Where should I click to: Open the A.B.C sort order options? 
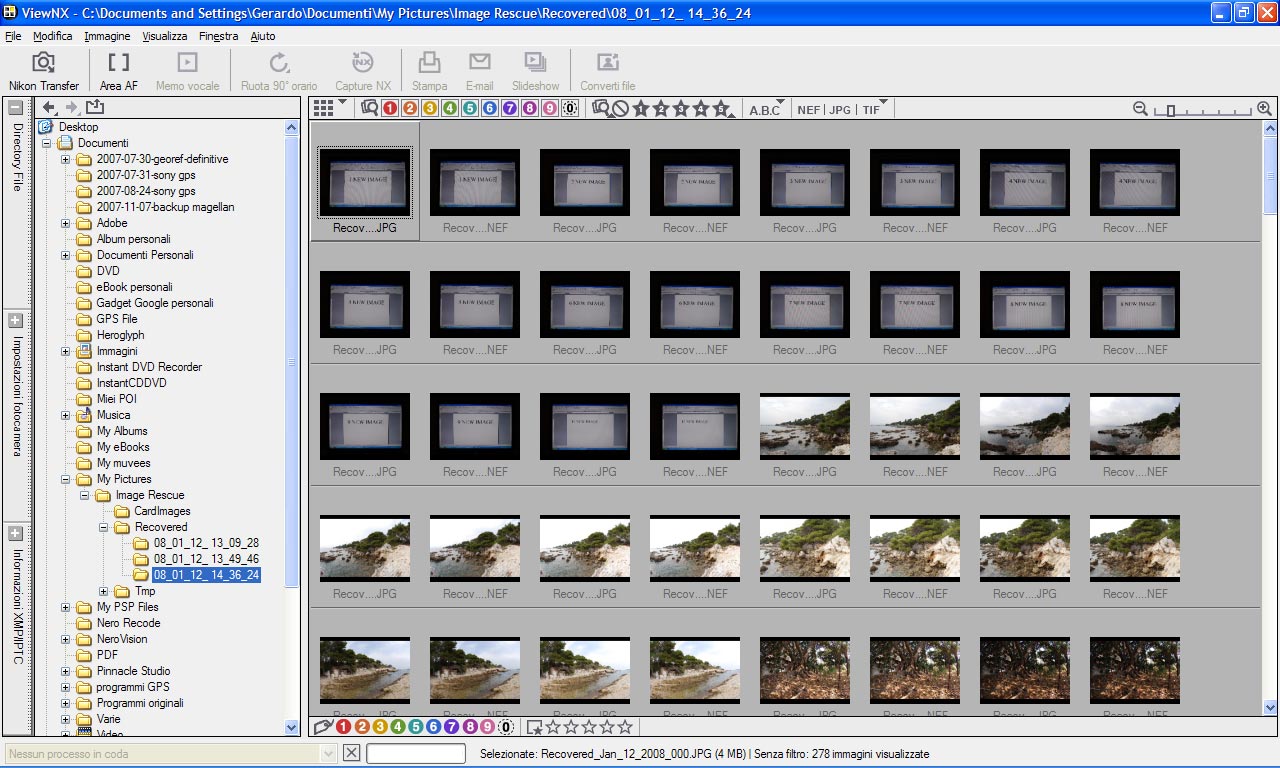765,110
